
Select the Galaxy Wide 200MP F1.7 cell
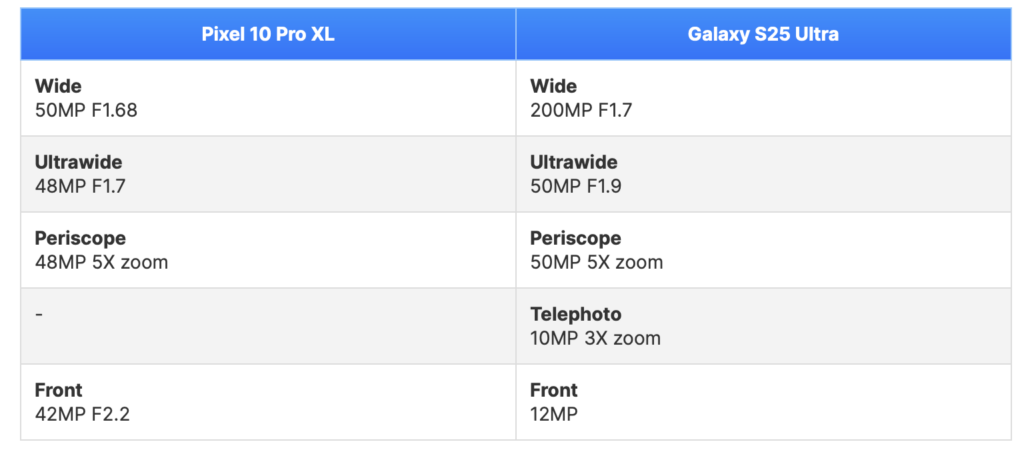tap(763, 98)
